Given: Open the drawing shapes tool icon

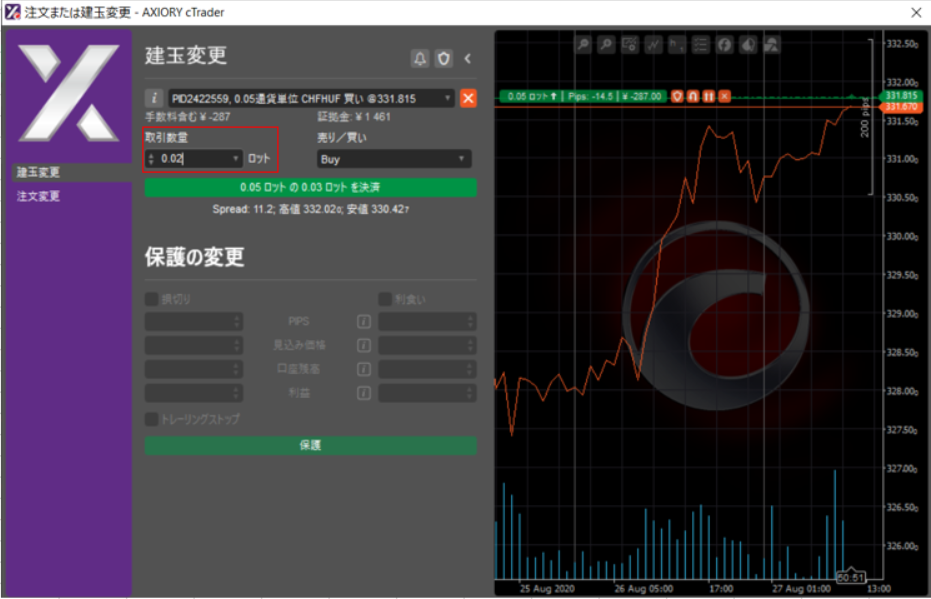Looking at the screenshot, I should point(772,45).
